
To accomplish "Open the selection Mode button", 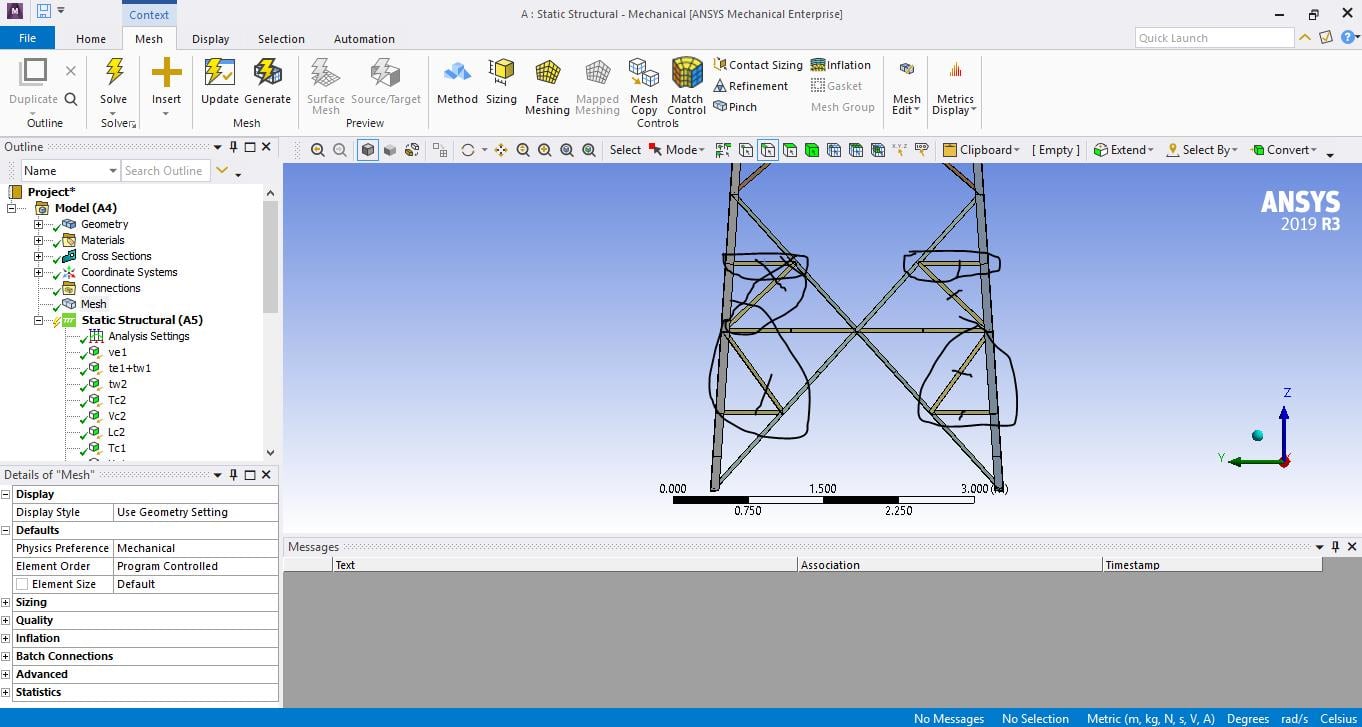I will tap(677, 150).
